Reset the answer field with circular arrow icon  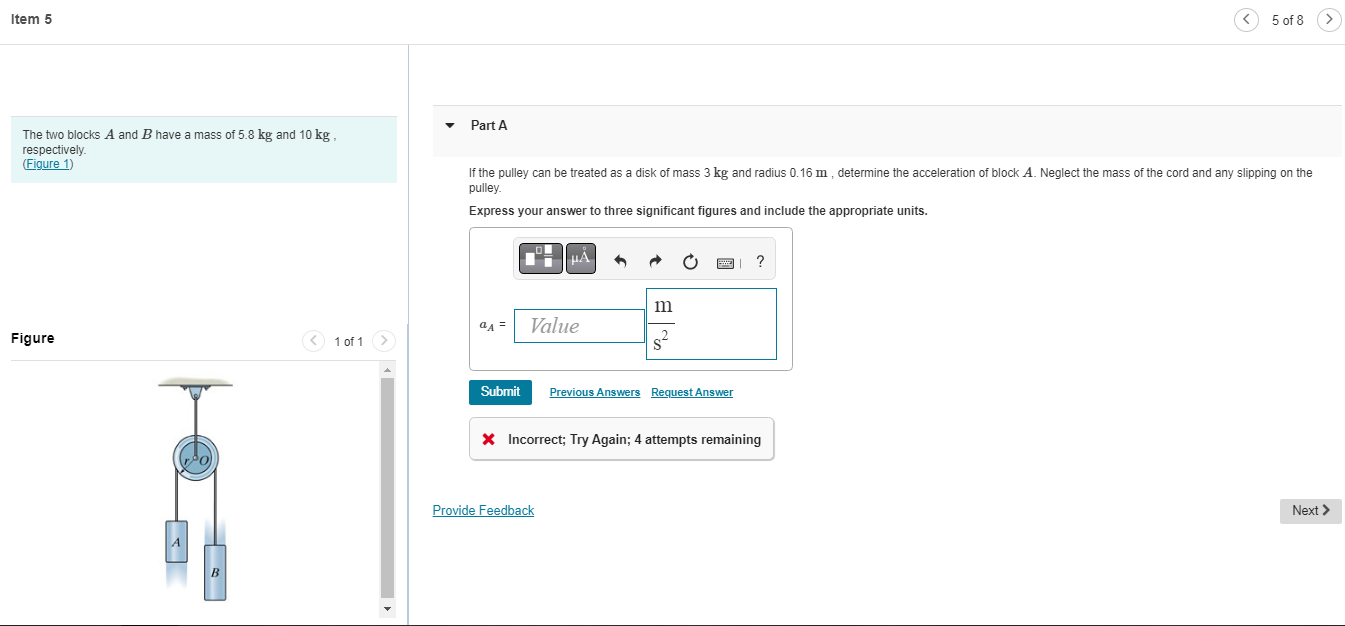click(690, 260)
